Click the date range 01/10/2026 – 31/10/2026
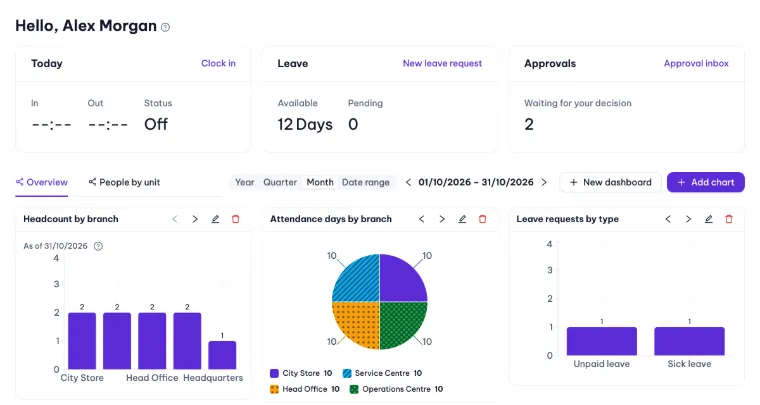 coord(475,182)
